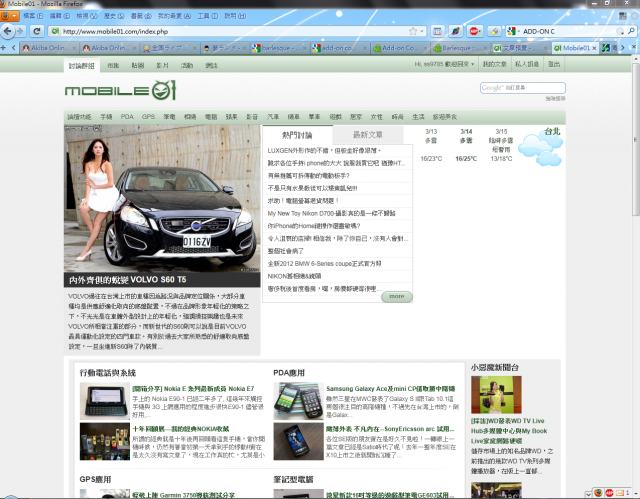The image size is (640, 499).
Task: Click the URL address bar
Action: click(235, 31)
